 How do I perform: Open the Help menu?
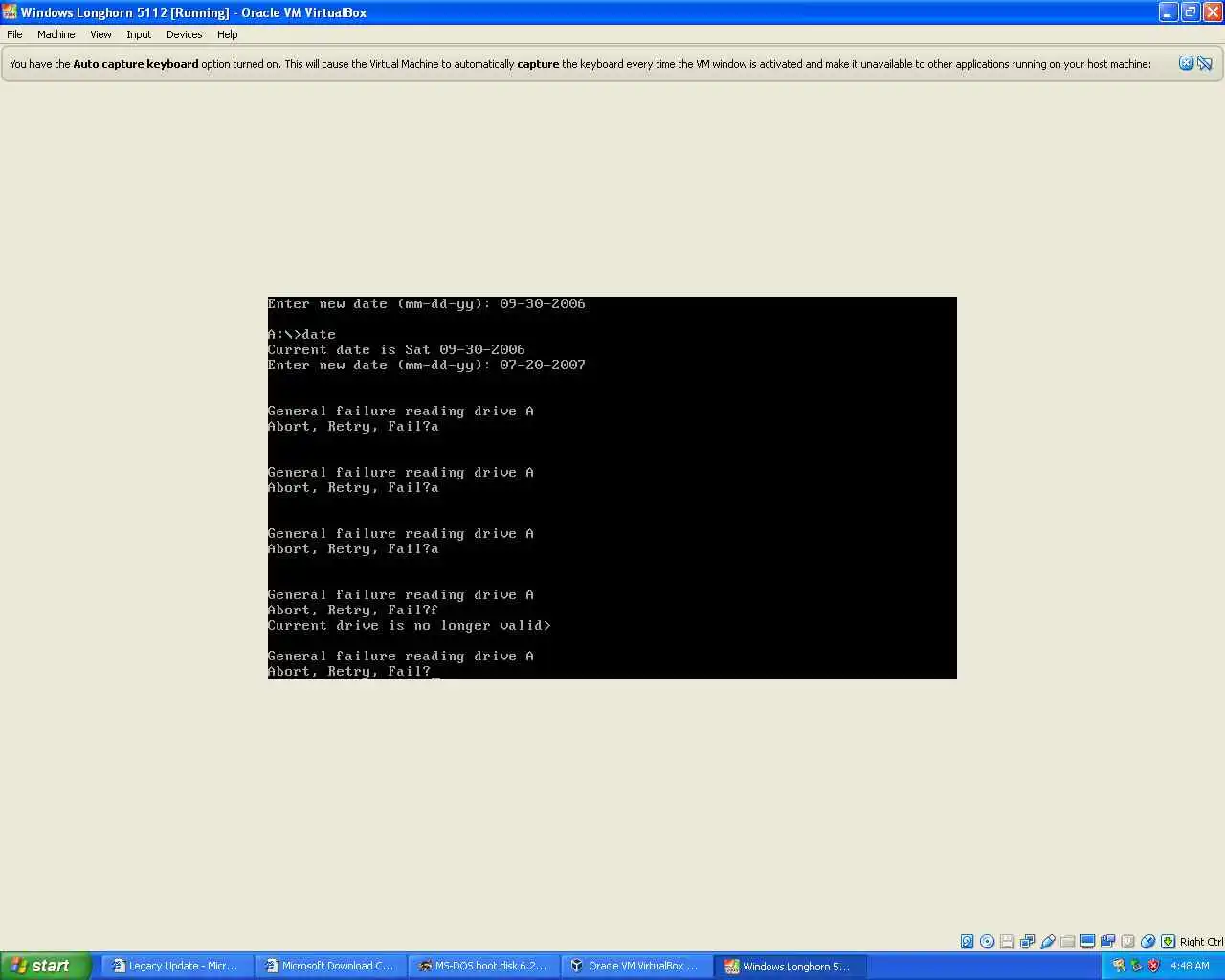227,34
